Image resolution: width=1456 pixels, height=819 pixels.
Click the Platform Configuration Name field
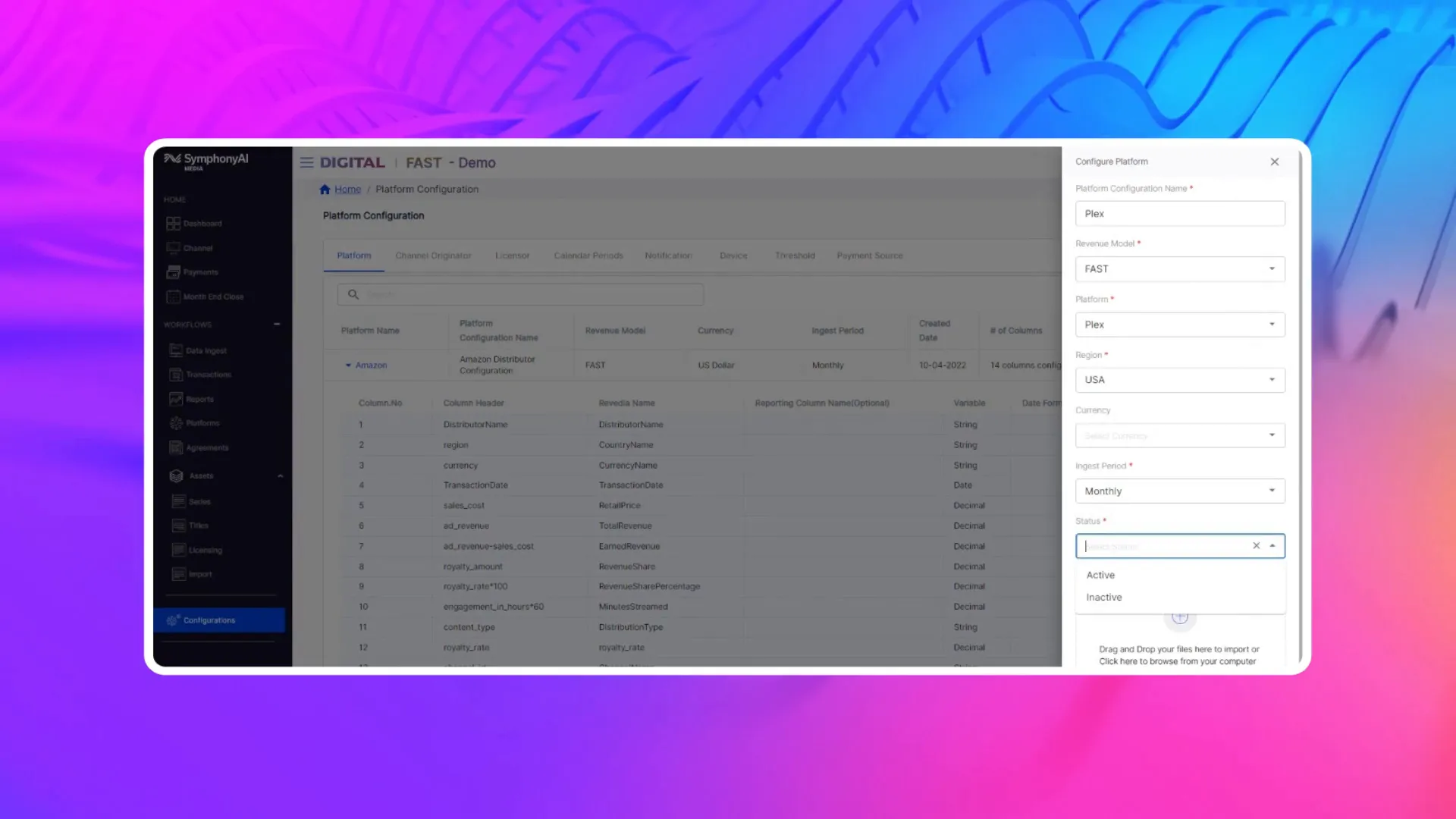click(x=1180, y=214)
